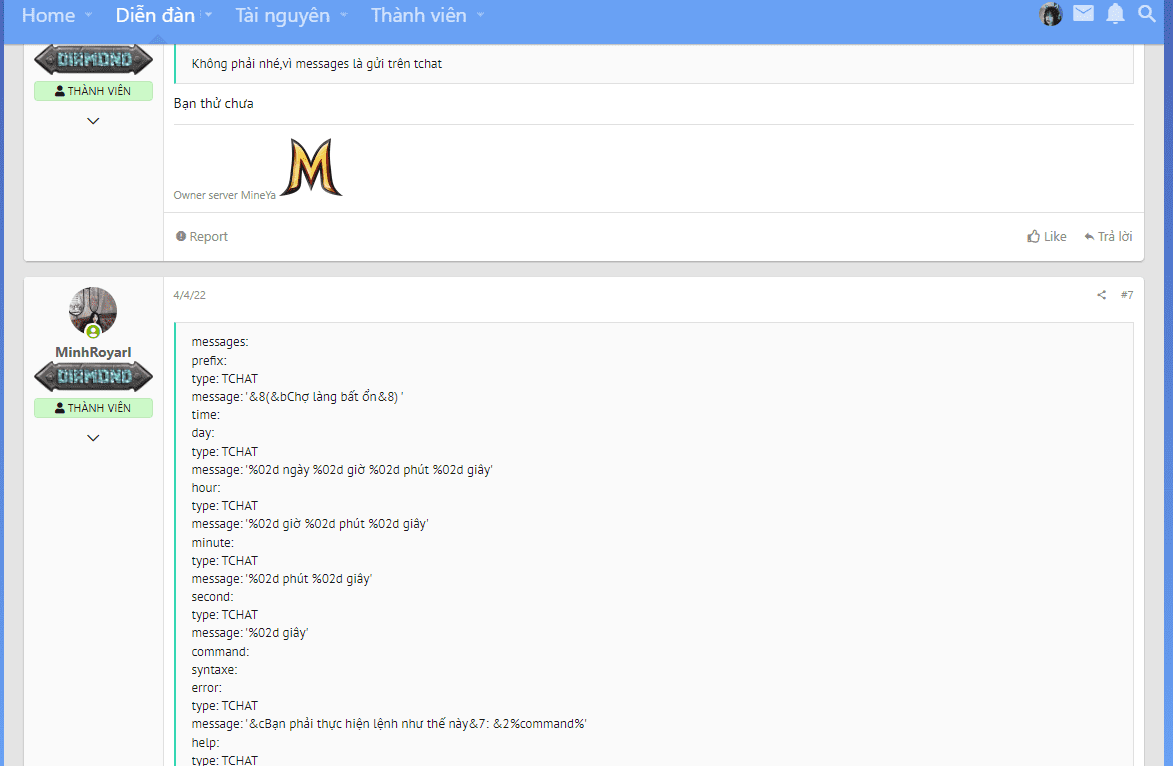Screen dimensions: 1173x766
Task: Open MinhRoyarl username profile link
Action: [93, 352]
